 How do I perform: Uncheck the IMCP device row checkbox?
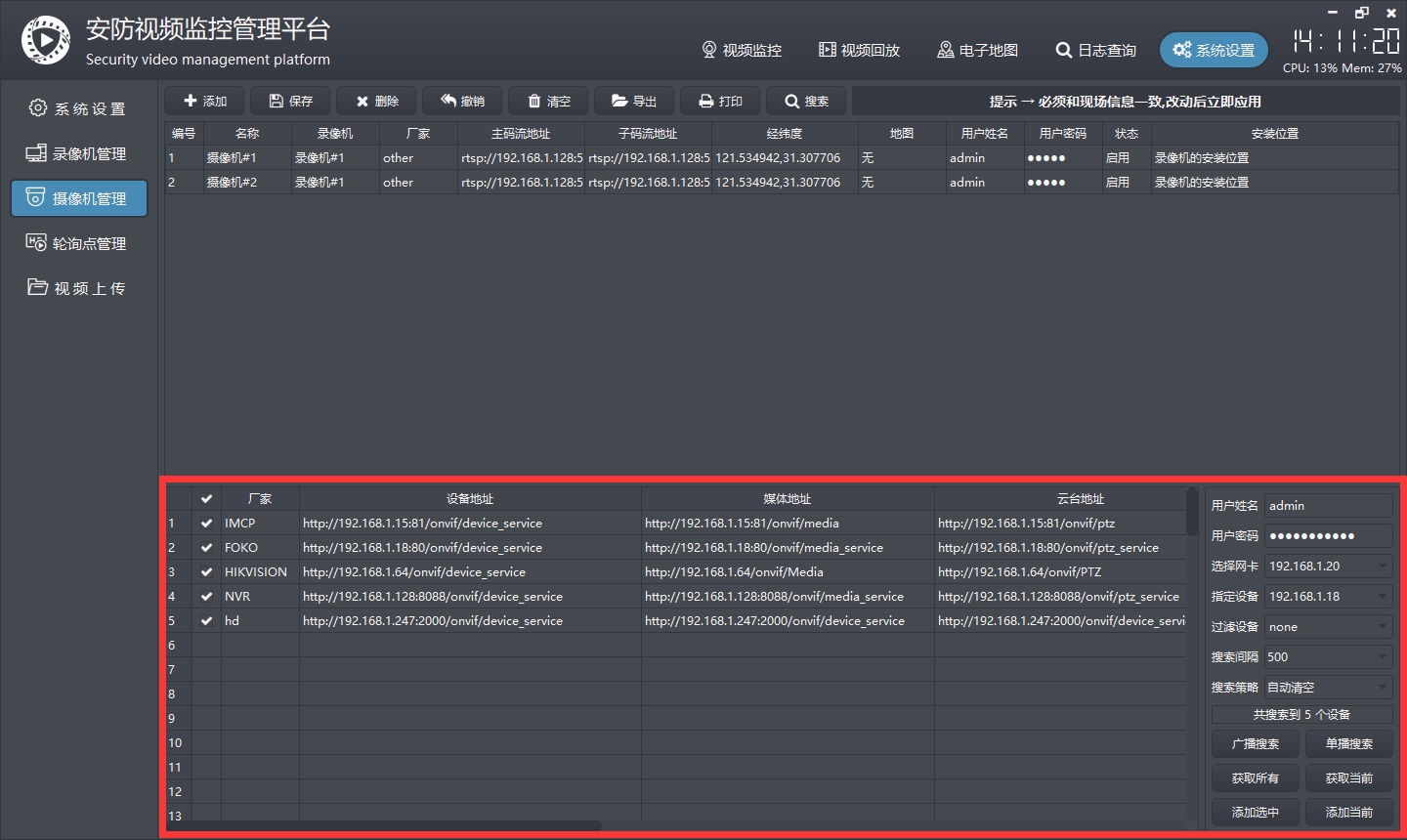[206, 524]
